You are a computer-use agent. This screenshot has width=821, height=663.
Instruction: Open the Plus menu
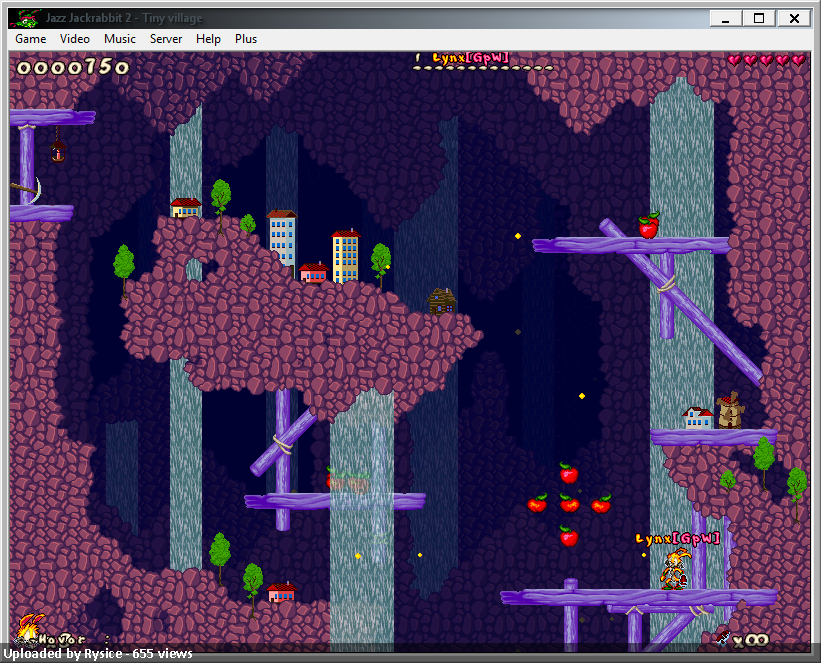coord(246,39)
